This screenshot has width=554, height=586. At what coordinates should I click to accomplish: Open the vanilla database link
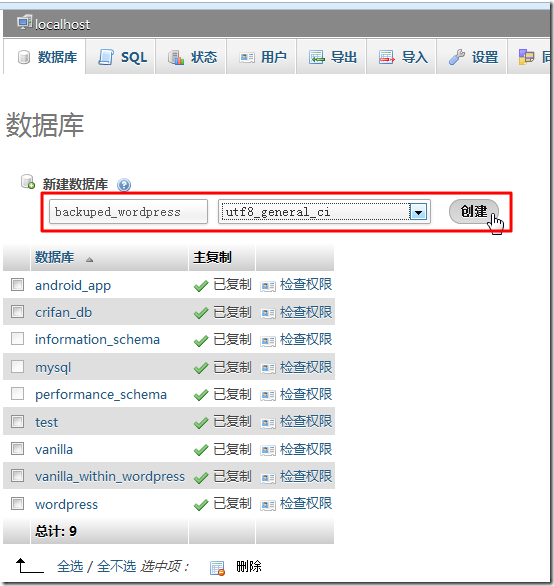point(54,449)
